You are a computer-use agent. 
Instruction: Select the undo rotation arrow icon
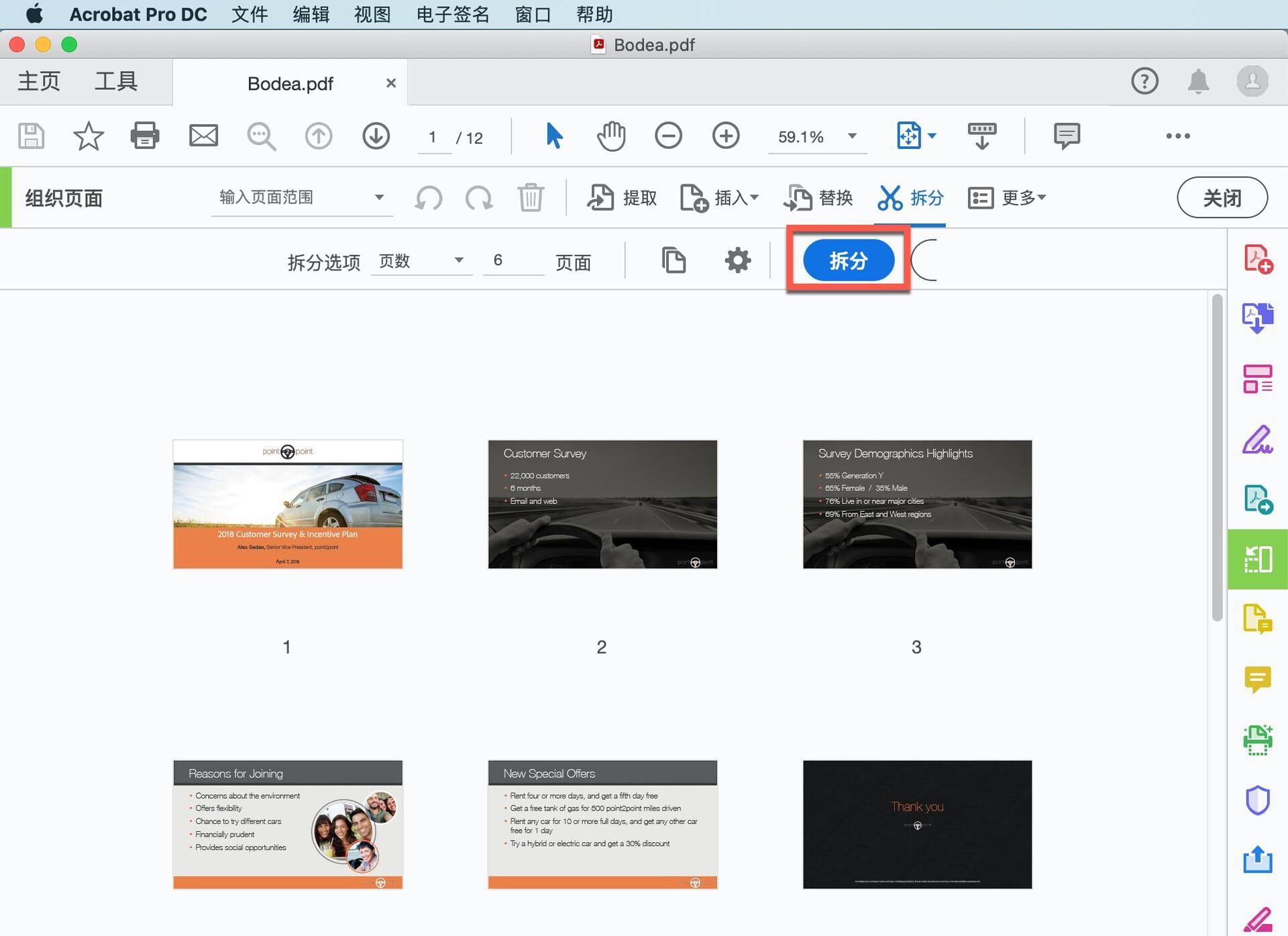pyautogui.click(x=429, y=197)
